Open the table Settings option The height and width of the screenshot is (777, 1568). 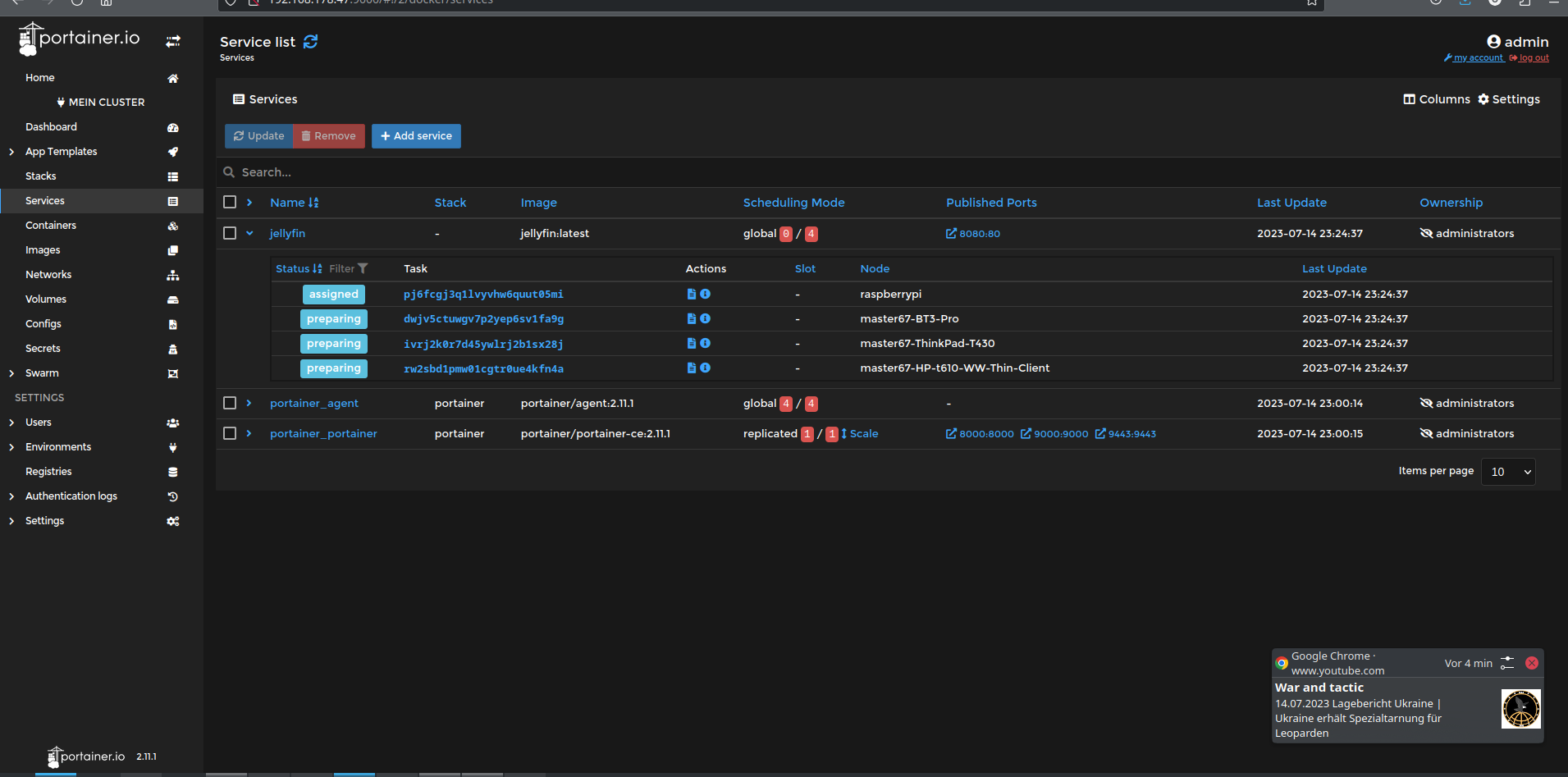[x=1509, y=99]
